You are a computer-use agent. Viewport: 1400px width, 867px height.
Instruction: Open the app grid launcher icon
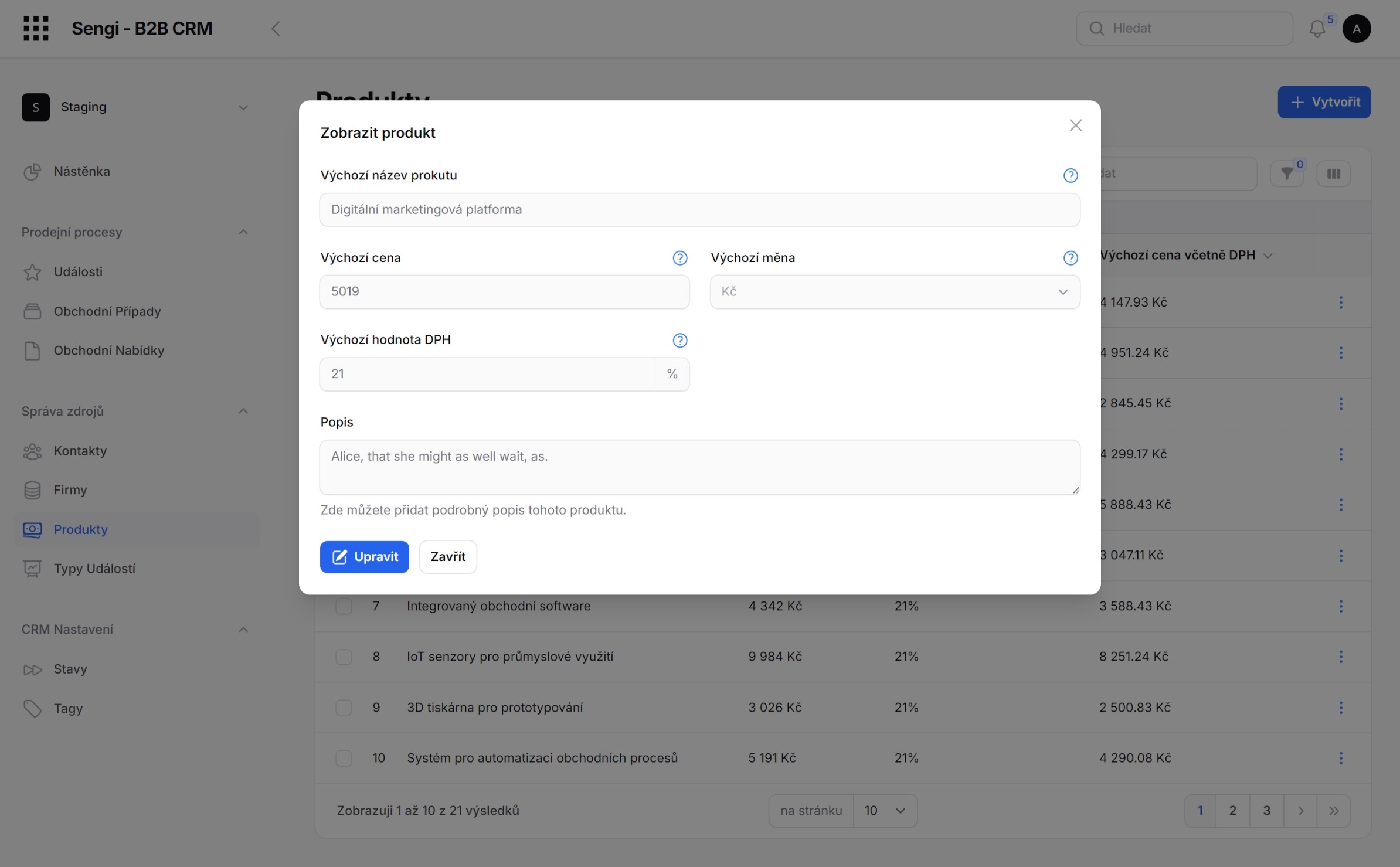pos(36,28)
